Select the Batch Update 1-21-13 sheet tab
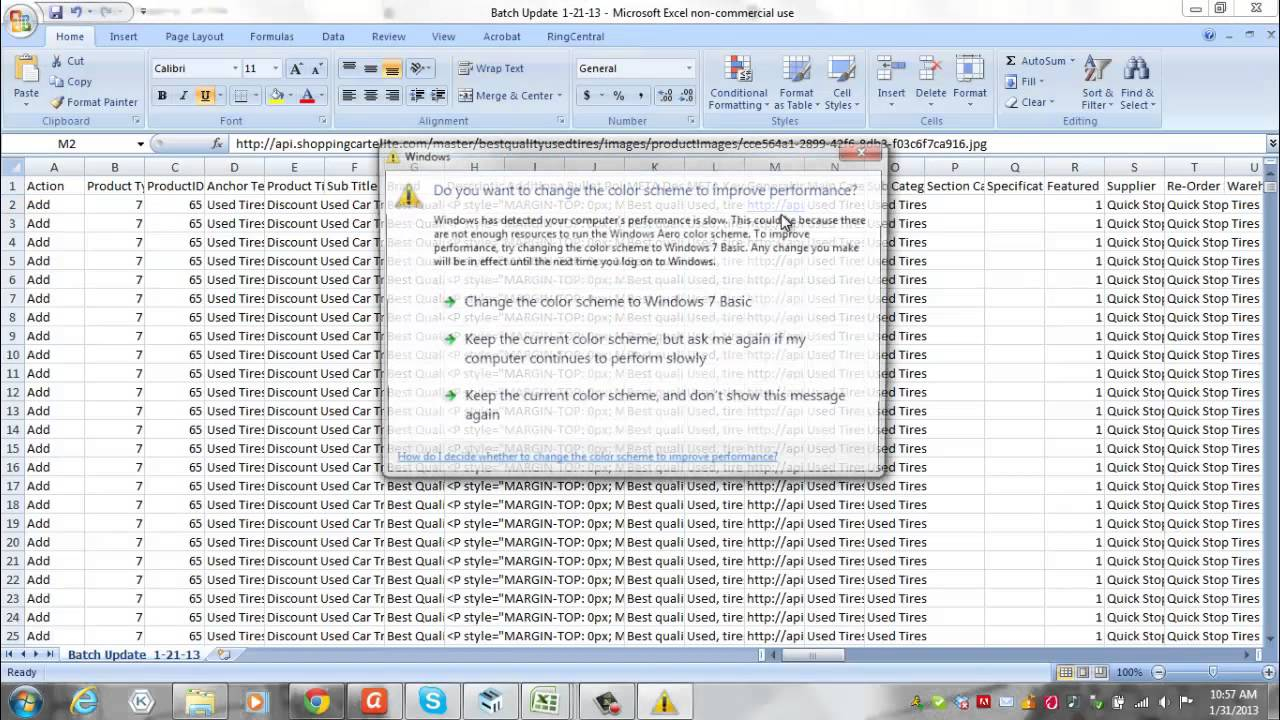This screenshot has width=1280, height=720. tap(133, 655)
